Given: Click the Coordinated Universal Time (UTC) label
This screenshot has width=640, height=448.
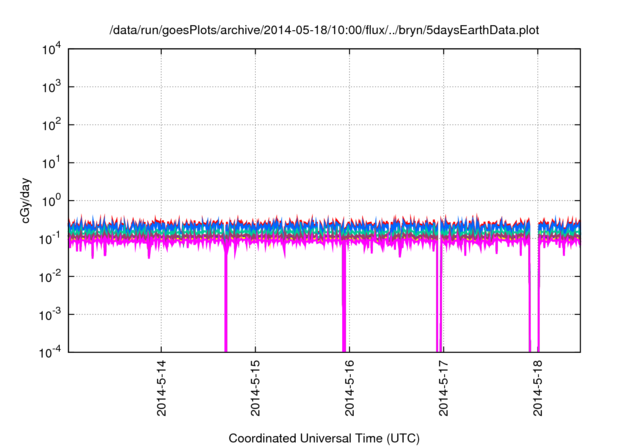Looking at the screenshot, I should click(x=324, y=438).
